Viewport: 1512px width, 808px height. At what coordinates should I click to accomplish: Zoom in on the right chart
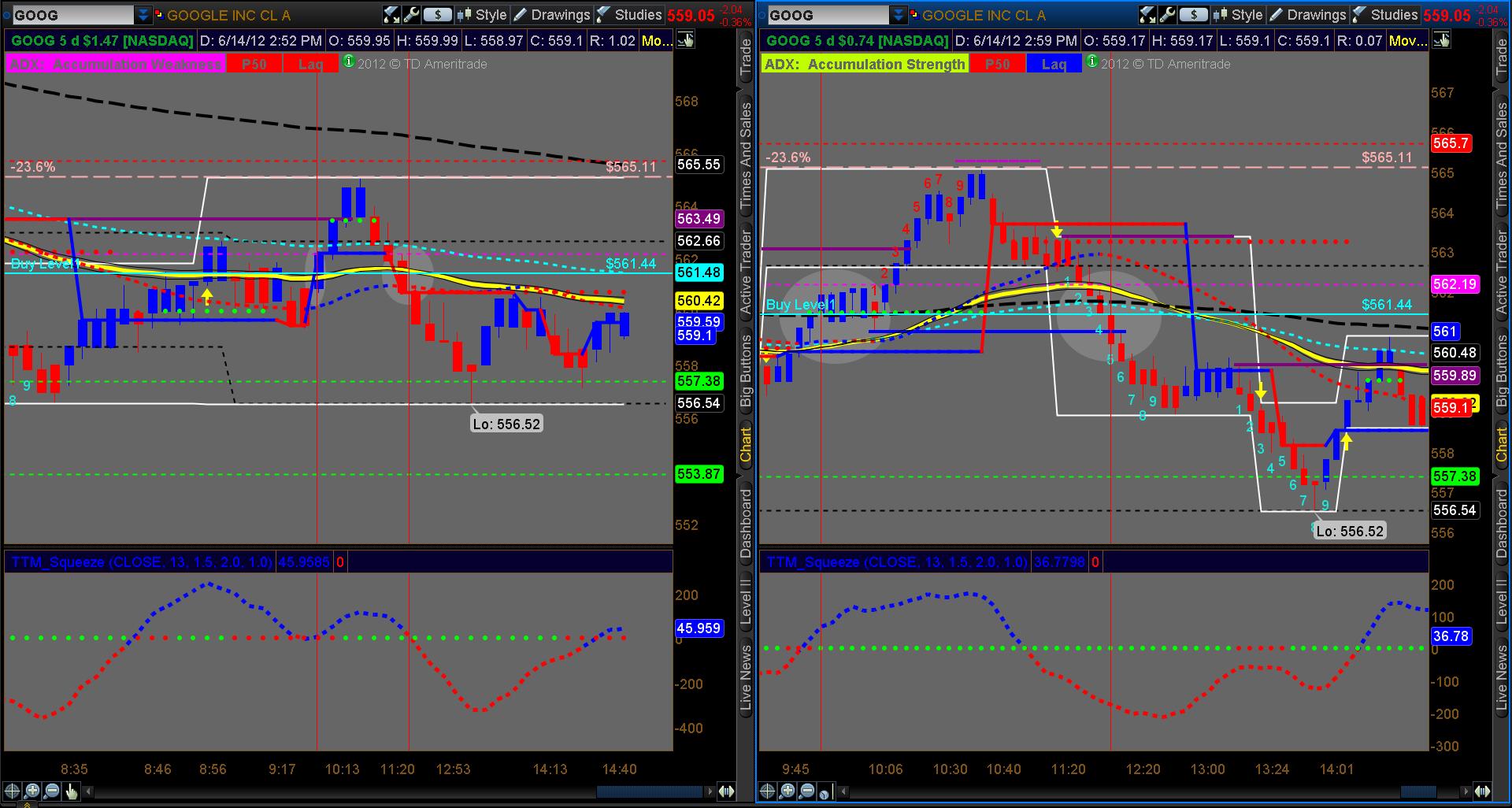point(787,791)
